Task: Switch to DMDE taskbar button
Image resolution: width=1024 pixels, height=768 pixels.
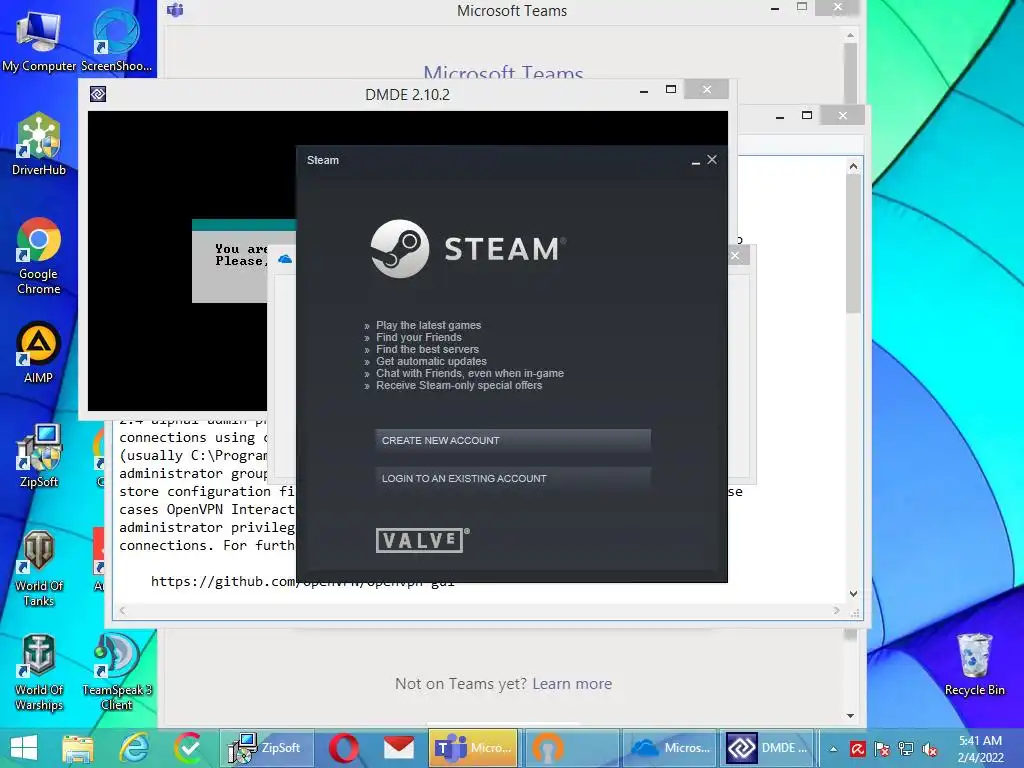Action: [767, 748]
